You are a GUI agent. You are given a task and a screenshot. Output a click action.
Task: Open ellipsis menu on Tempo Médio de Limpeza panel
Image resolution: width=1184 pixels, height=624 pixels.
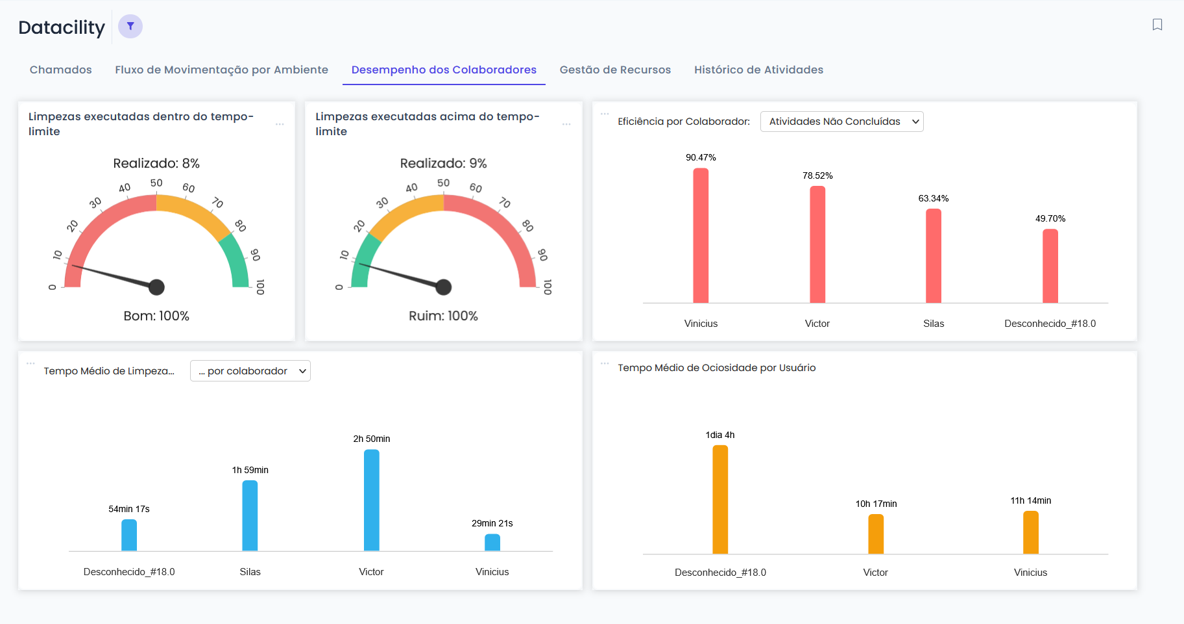coord(30,364)
